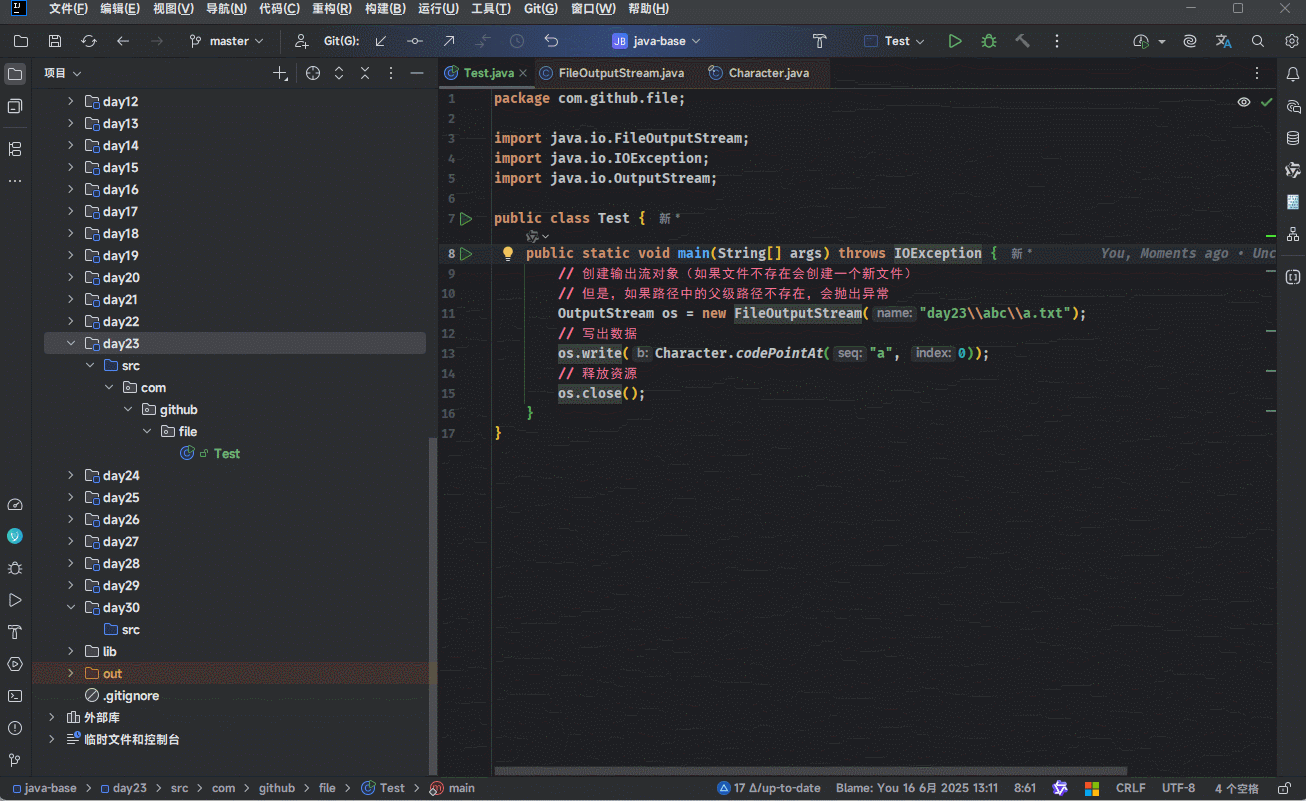Screen dimensions: 1306x801
Task: Open the master branch dropdown
Action: (227, 41)
